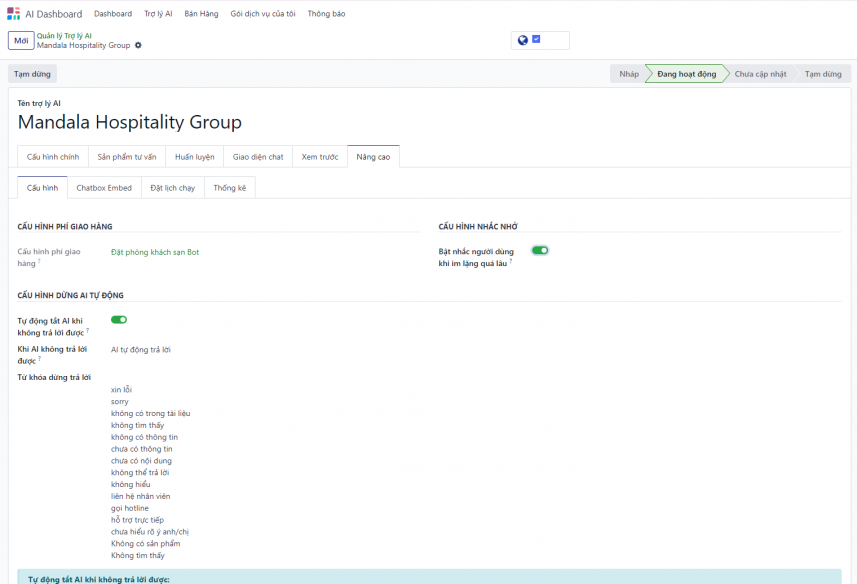
Task: Click help mark next to Cấu hình phí giao hàng field
Action: 39,262
